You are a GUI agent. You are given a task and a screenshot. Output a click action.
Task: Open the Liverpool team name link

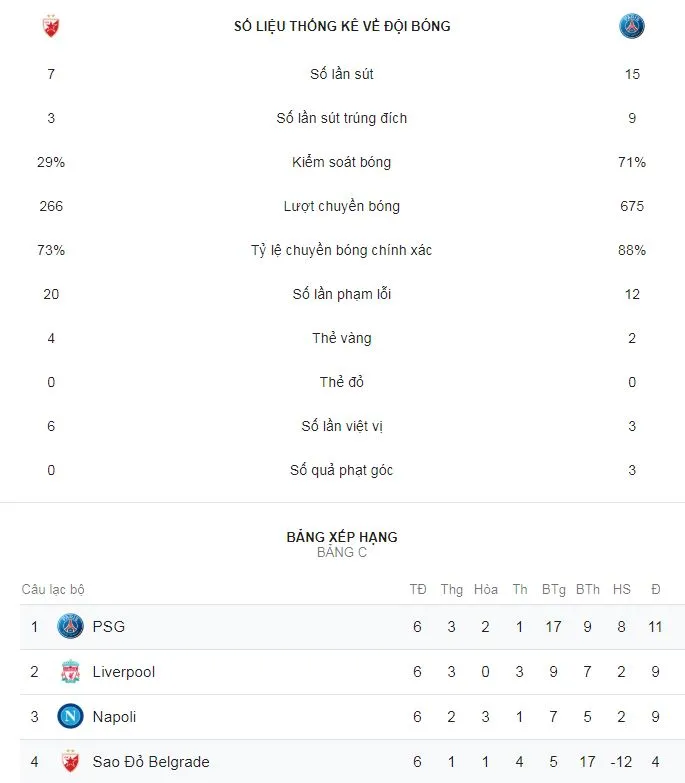tap(124, 672)
